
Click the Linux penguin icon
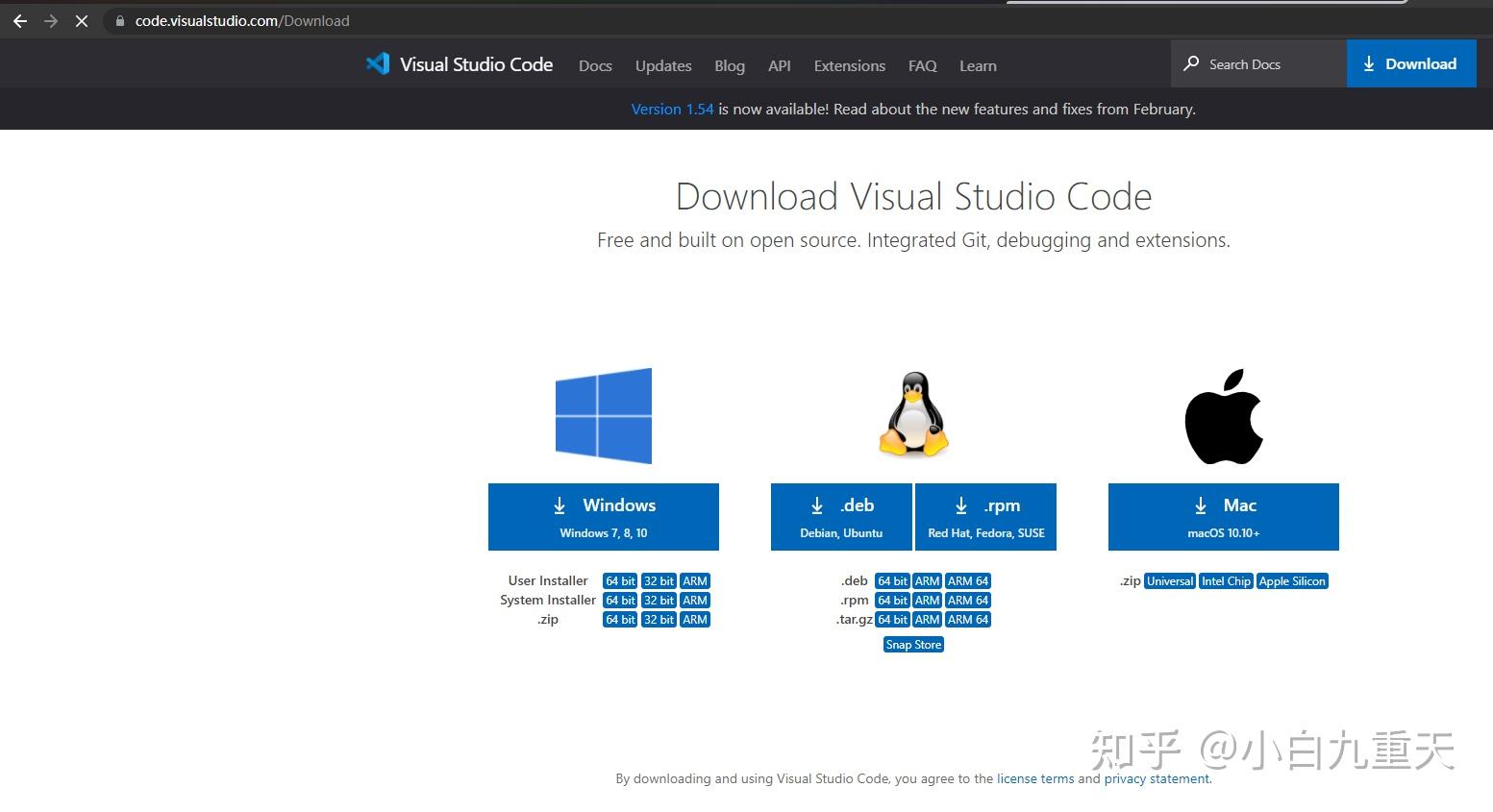(912, 415)
